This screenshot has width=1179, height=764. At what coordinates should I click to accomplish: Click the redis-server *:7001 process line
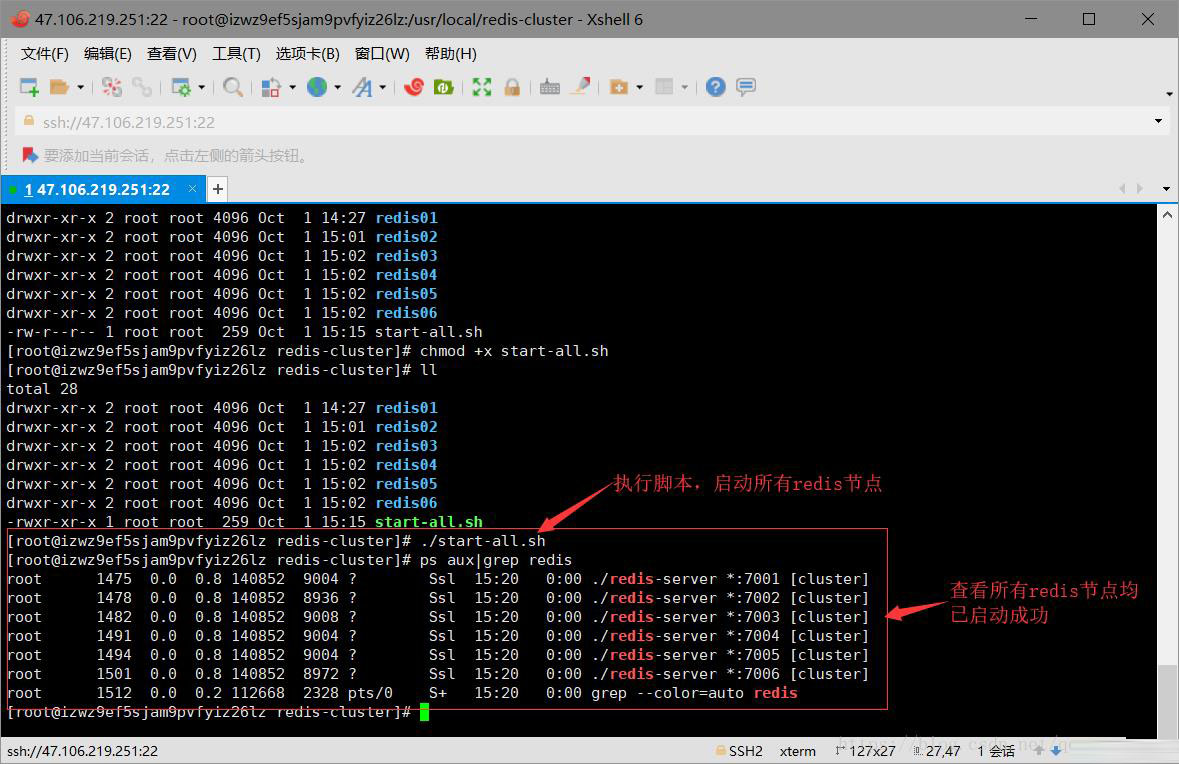pos(438,579)
